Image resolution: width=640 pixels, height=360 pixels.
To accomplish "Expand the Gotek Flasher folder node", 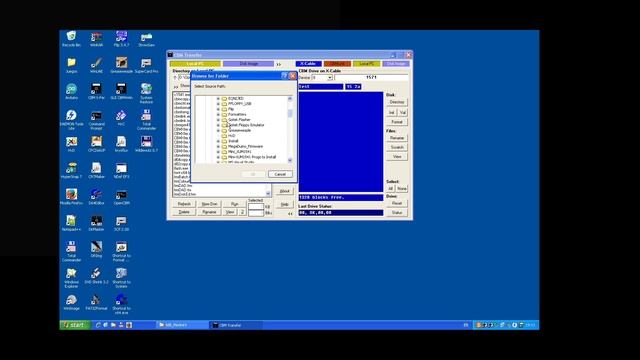I will tap(218, 120).
